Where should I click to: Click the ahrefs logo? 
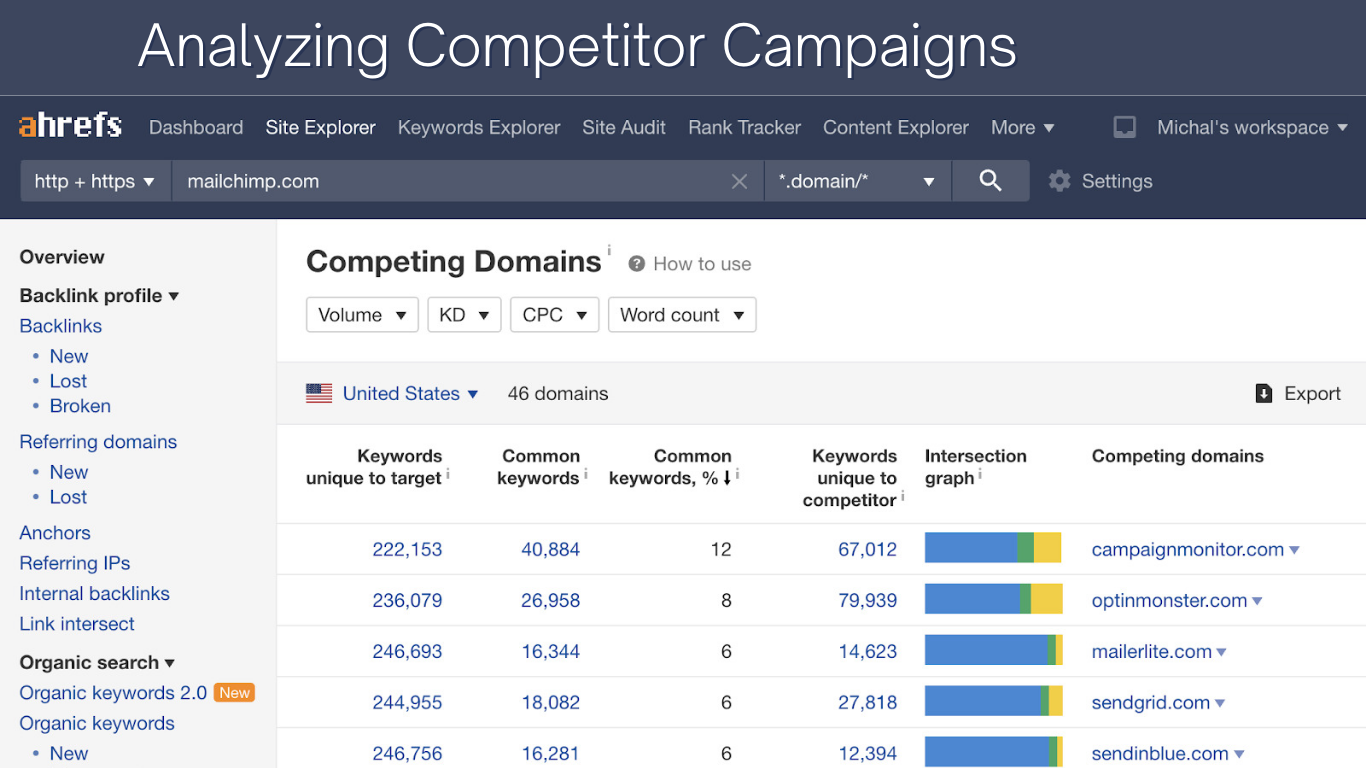70,126
